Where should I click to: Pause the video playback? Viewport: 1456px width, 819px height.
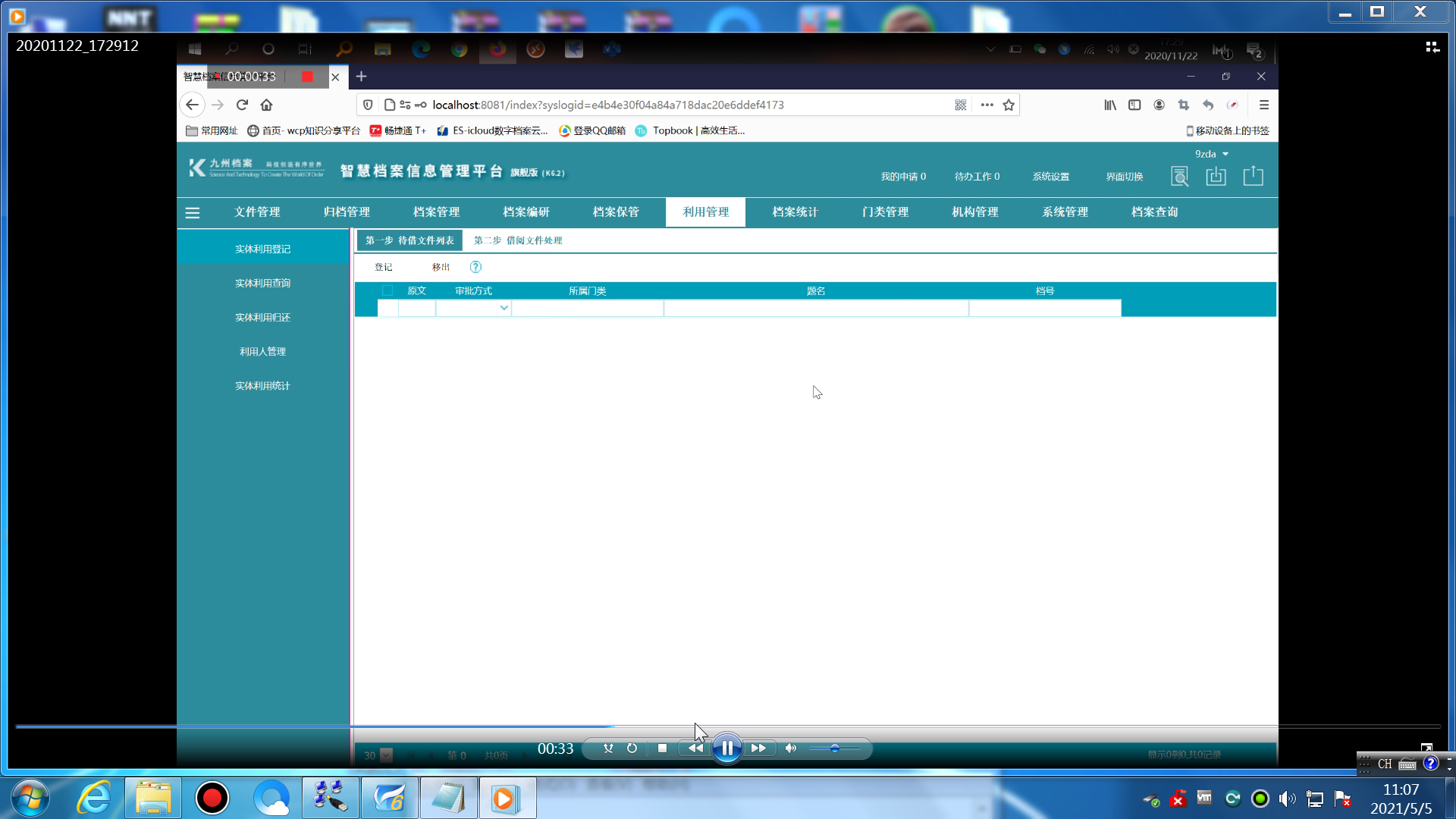[726, 748]
